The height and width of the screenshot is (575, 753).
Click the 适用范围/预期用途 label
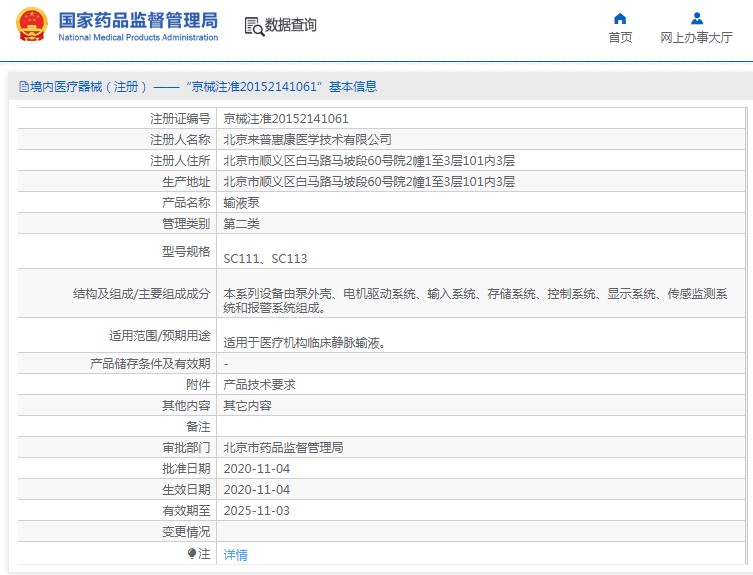[x=159, y=335]
